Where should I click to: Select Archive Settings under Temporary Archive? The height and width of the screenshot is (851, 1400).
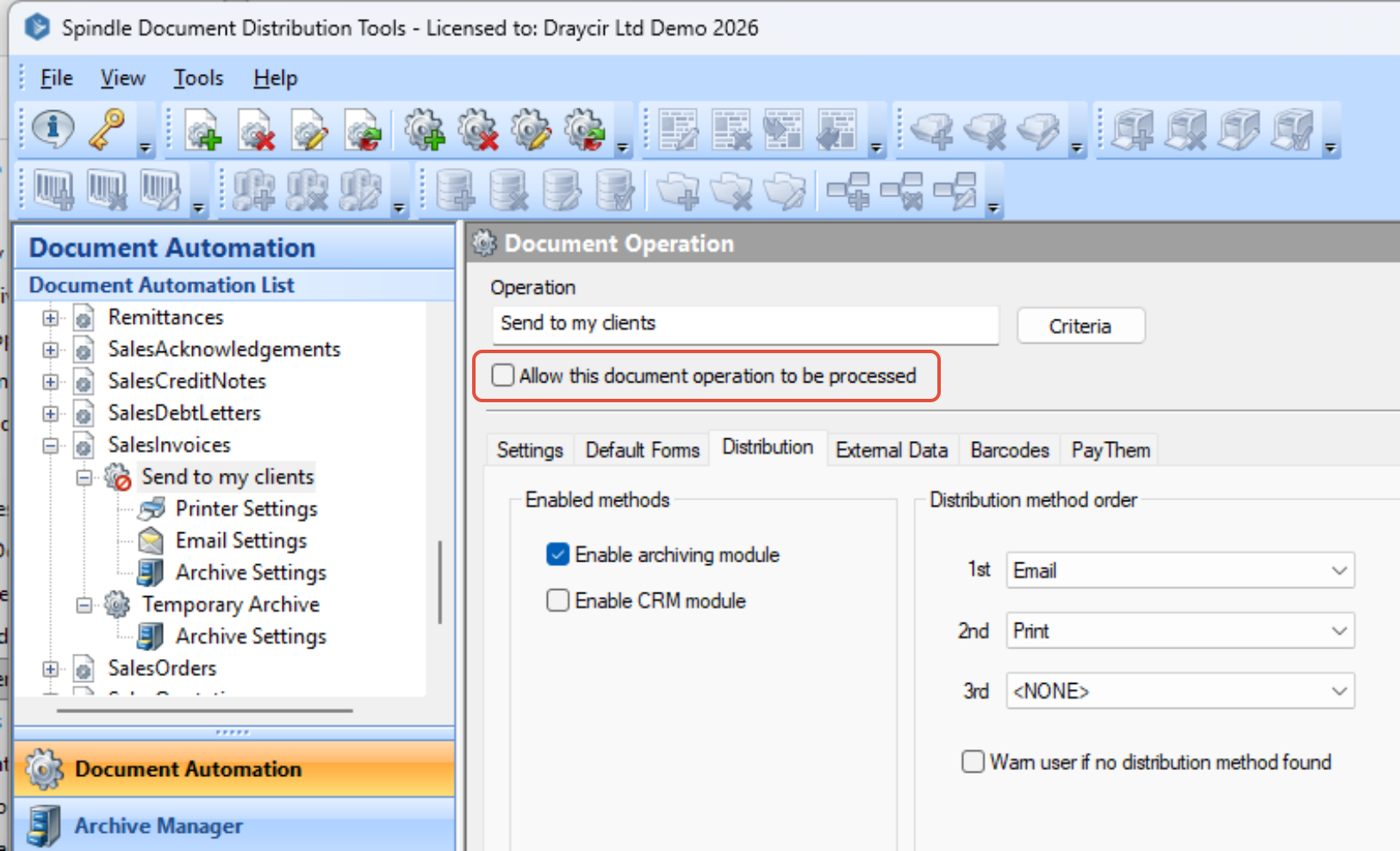coord(251,637)
